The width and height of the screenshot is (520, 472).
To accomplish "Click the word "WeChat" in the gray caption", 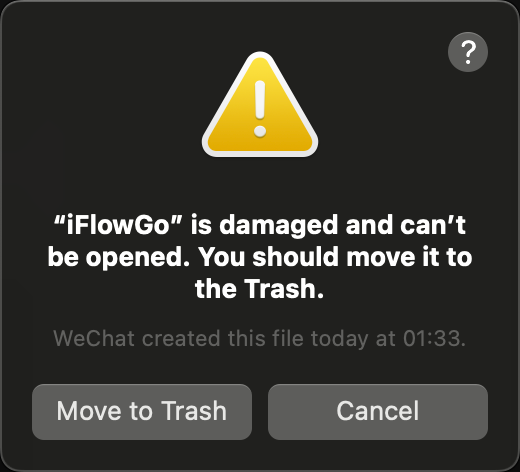I will tap(94, 338).
